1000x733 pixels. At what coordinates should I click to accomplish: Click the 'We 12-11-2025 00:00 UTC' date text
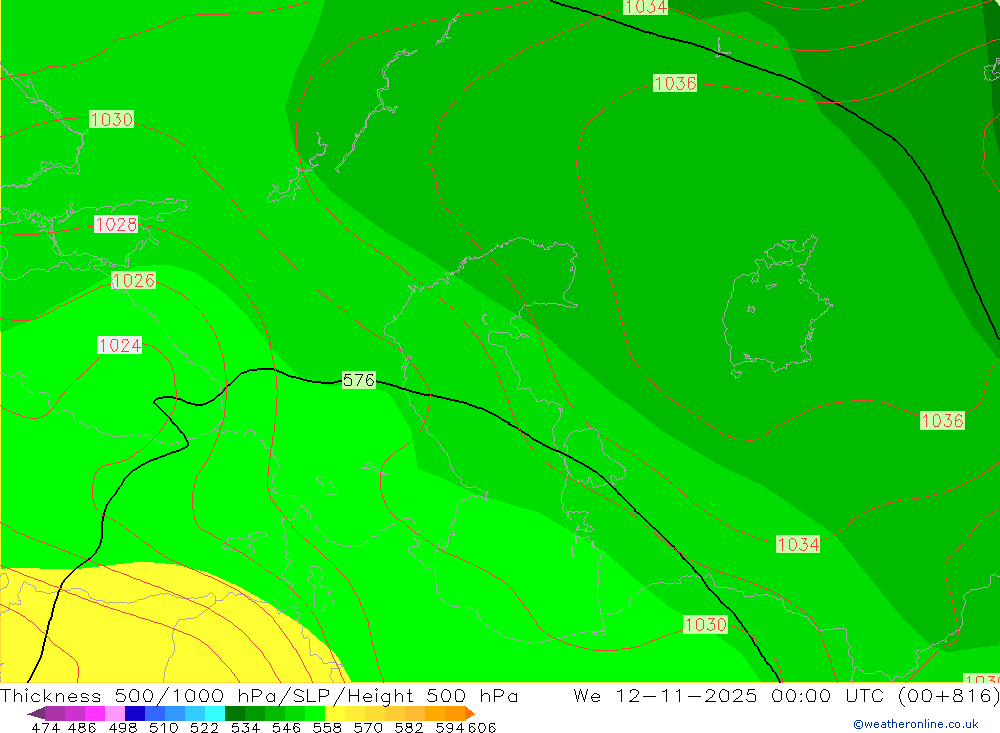(x=728, y=695)
